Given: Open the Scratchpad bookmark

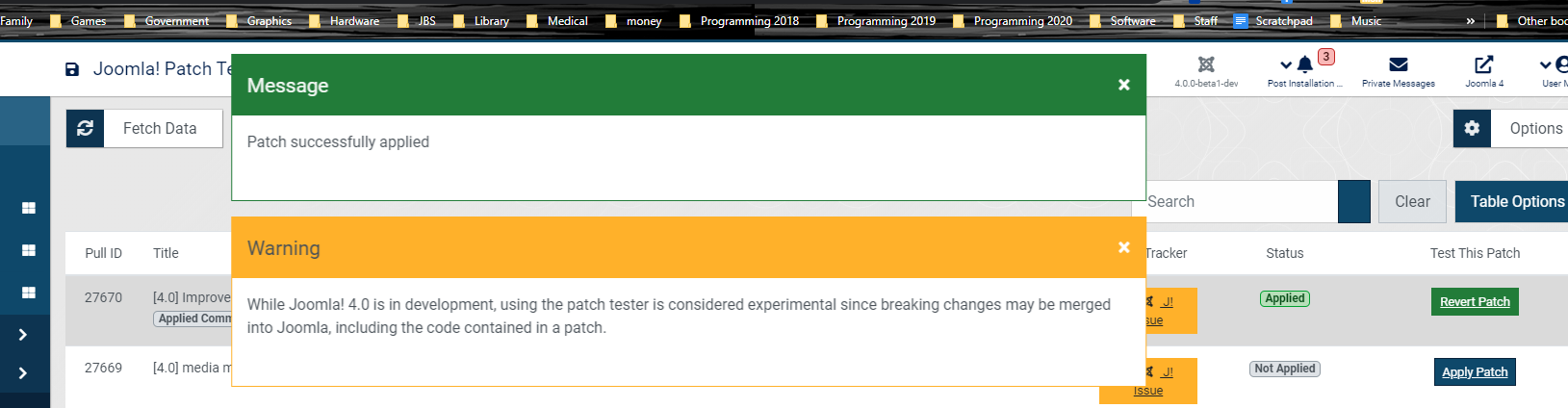Looking at the screenshot, I should pos(1272,20).
